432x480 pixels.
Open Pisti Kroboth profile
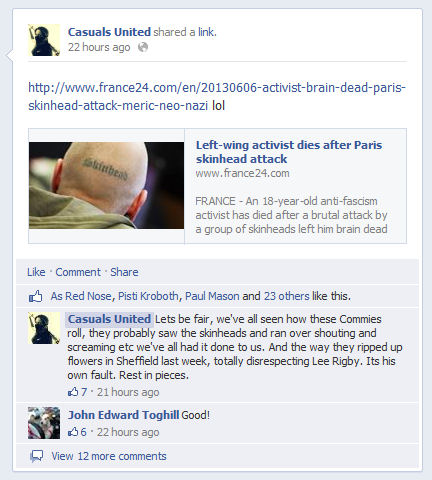pyautogui.click(x=148, y=296)
